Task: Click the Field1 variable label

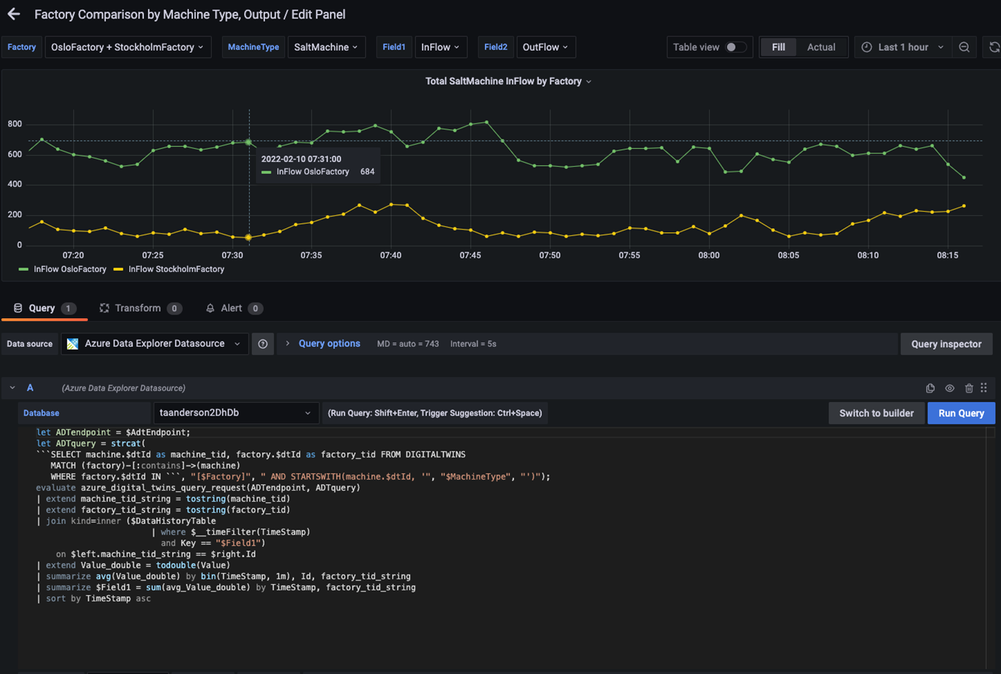Action: (394, 47)
